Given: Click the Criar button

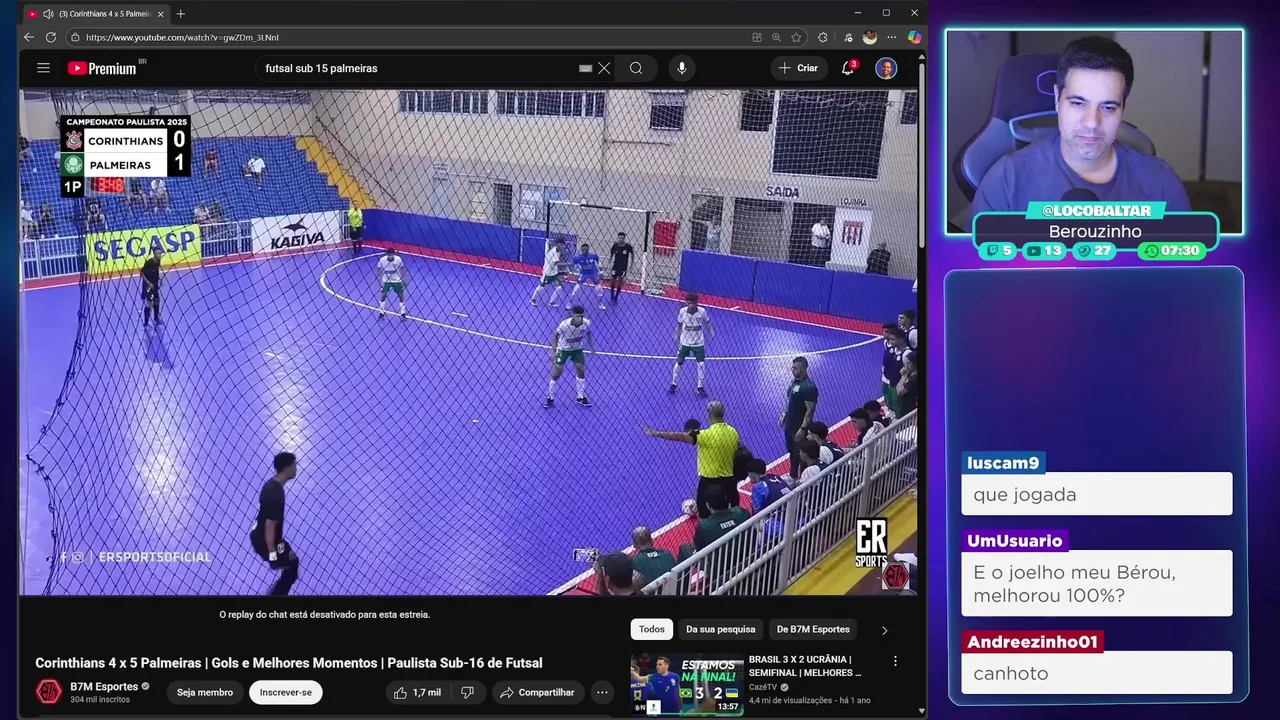Looking at the screenshot, I should [798, 68].
